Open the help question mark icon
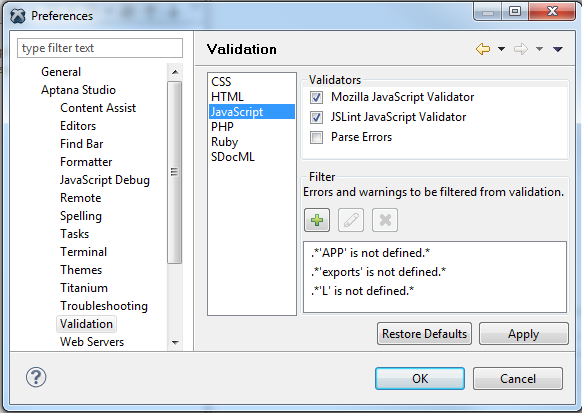The width and height of the screenshot is (582, 413). tap(36, 377)
